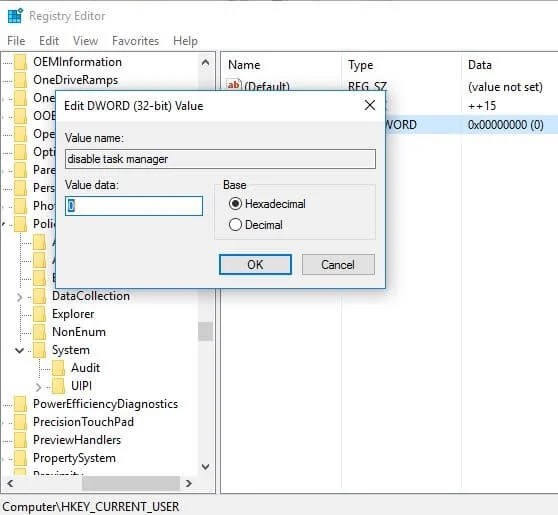Click the tree vertical scrollbar thumb

click(205, 332)
